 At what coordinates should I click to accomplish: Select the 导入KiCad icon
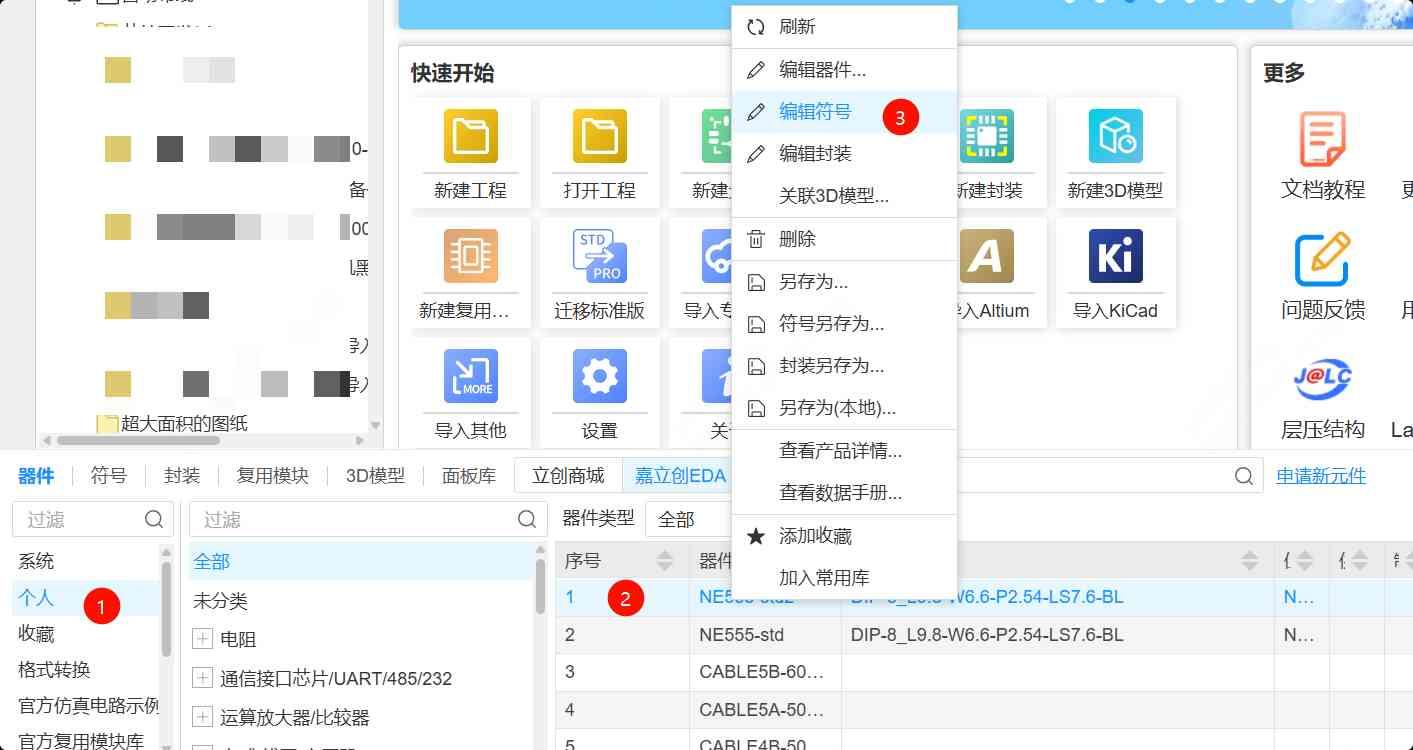pyautogui.click(x=1115, y=256)
